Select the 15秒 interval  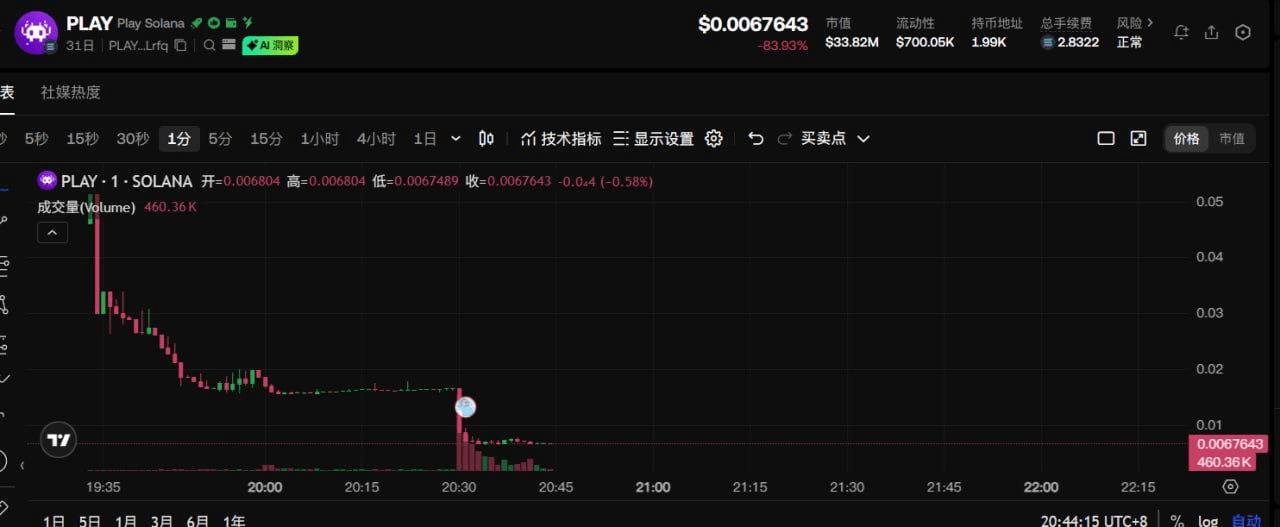point(83,139)
